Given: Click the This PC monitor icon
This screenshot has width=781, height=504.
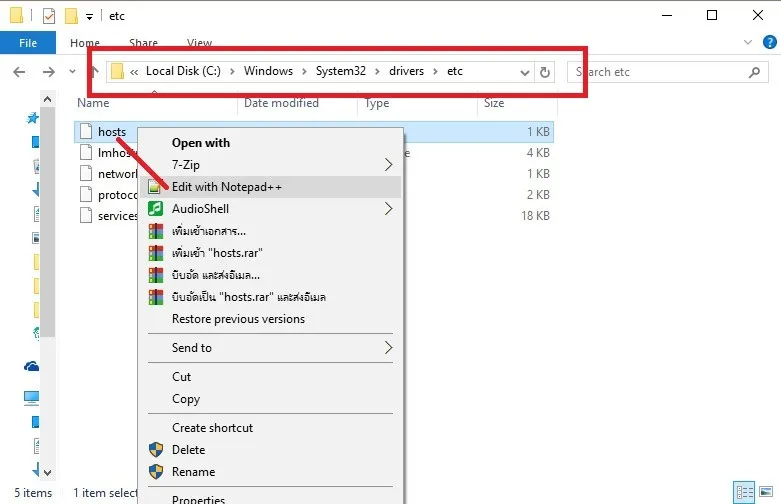Looking at the screenshot, I should pos(31,398).
